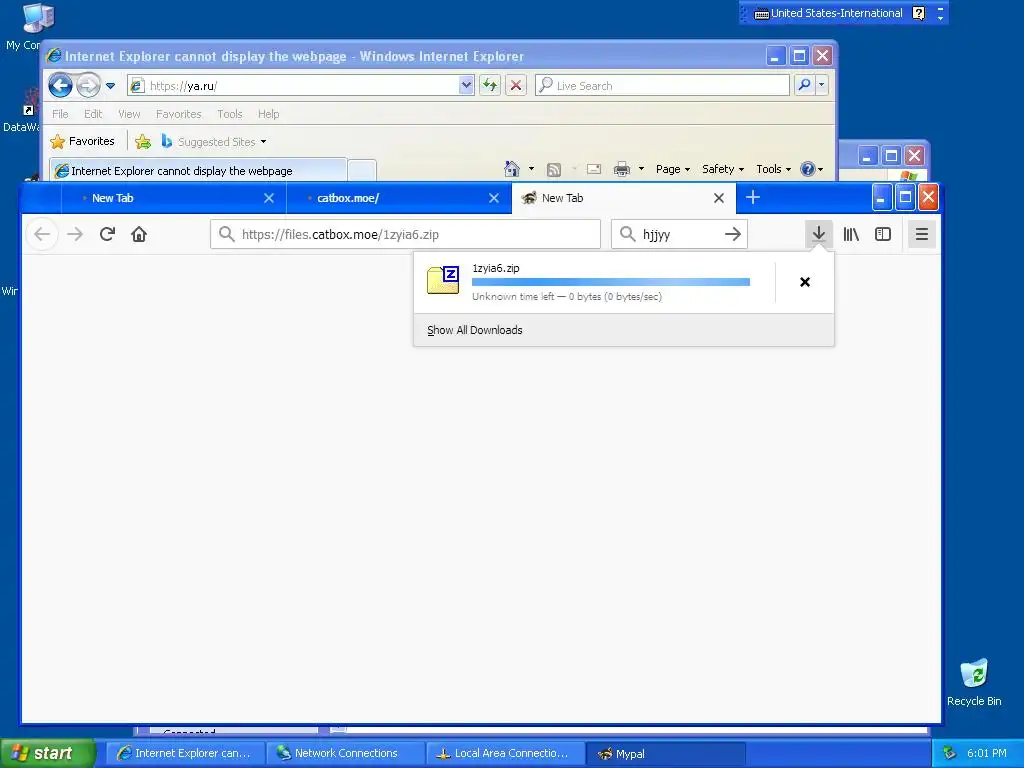Click the Live Search magnifier button
The width and height of the screenshot is (1024, 768).
click(805, 85)
